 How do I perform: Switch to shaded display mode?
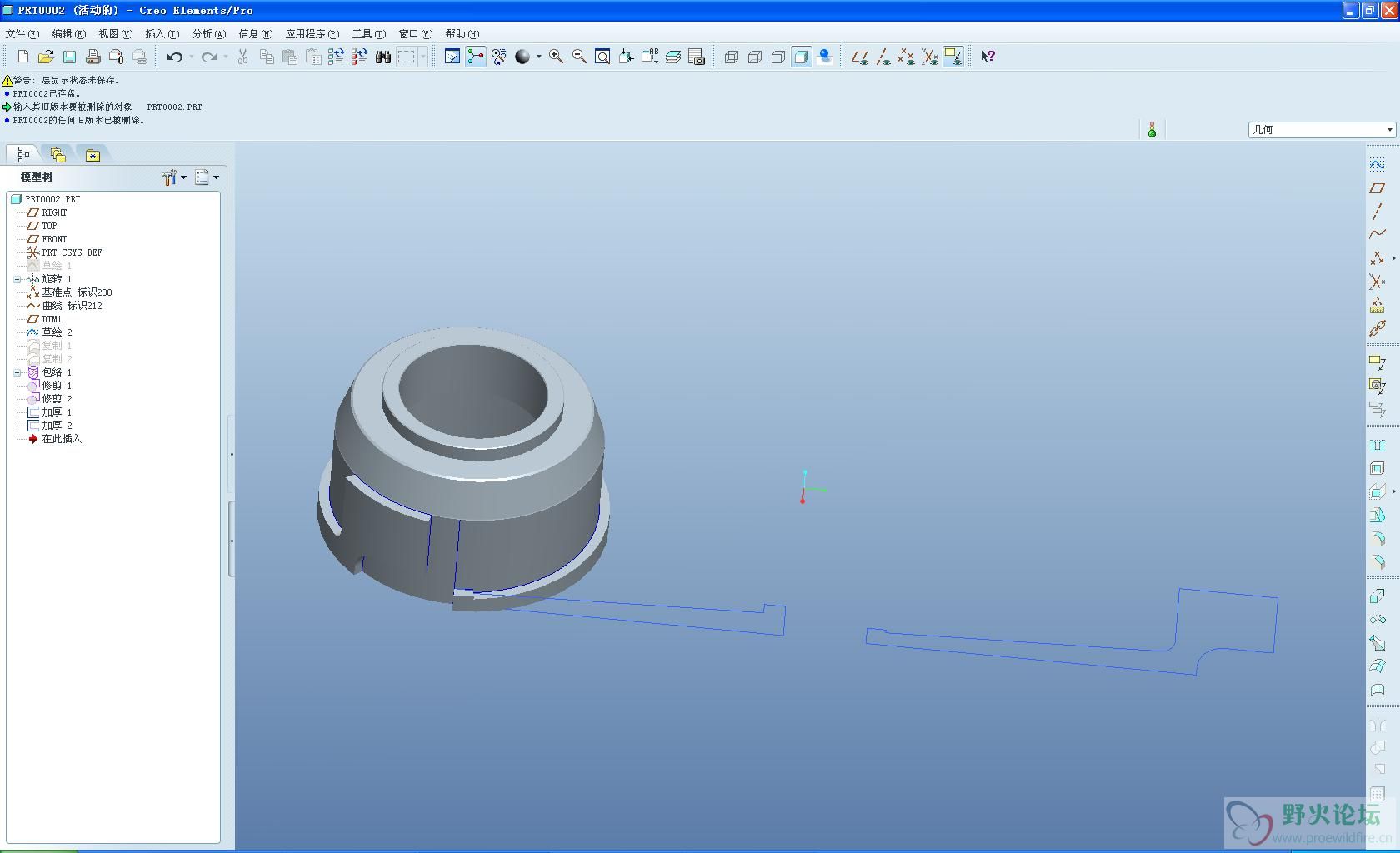pos(801,57)
